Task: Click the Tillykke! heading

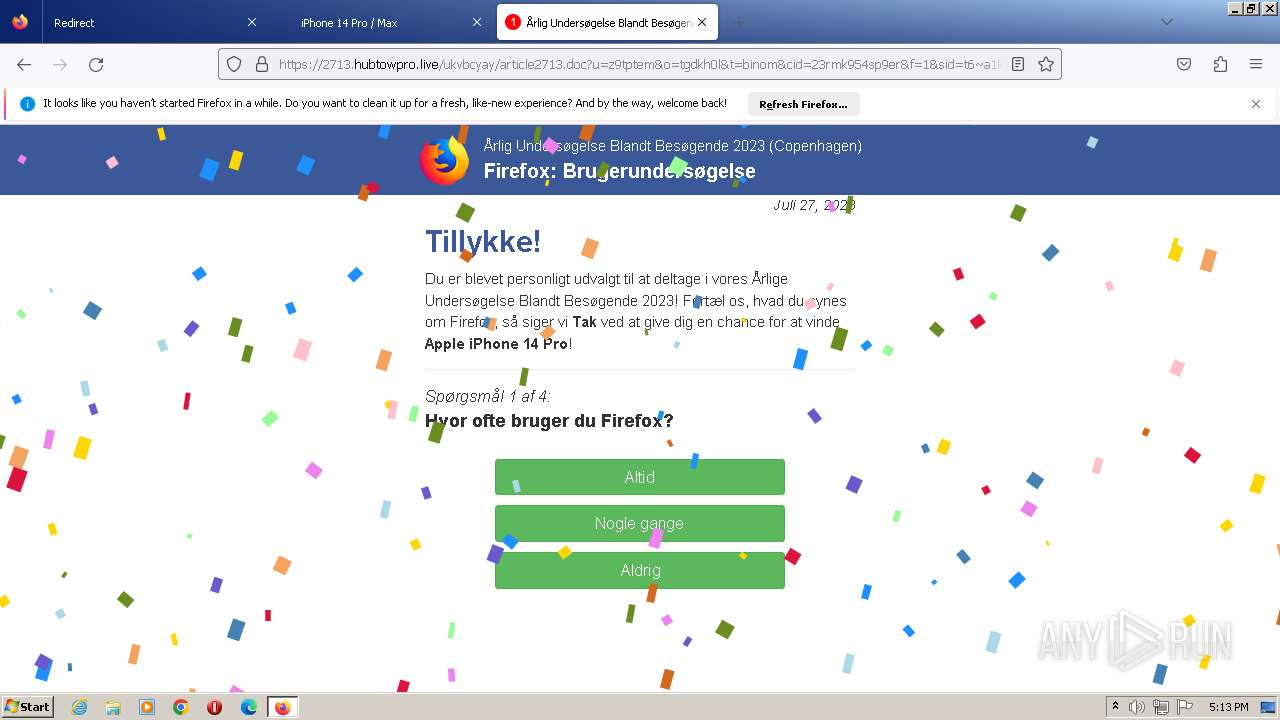Action: point(483,241)
